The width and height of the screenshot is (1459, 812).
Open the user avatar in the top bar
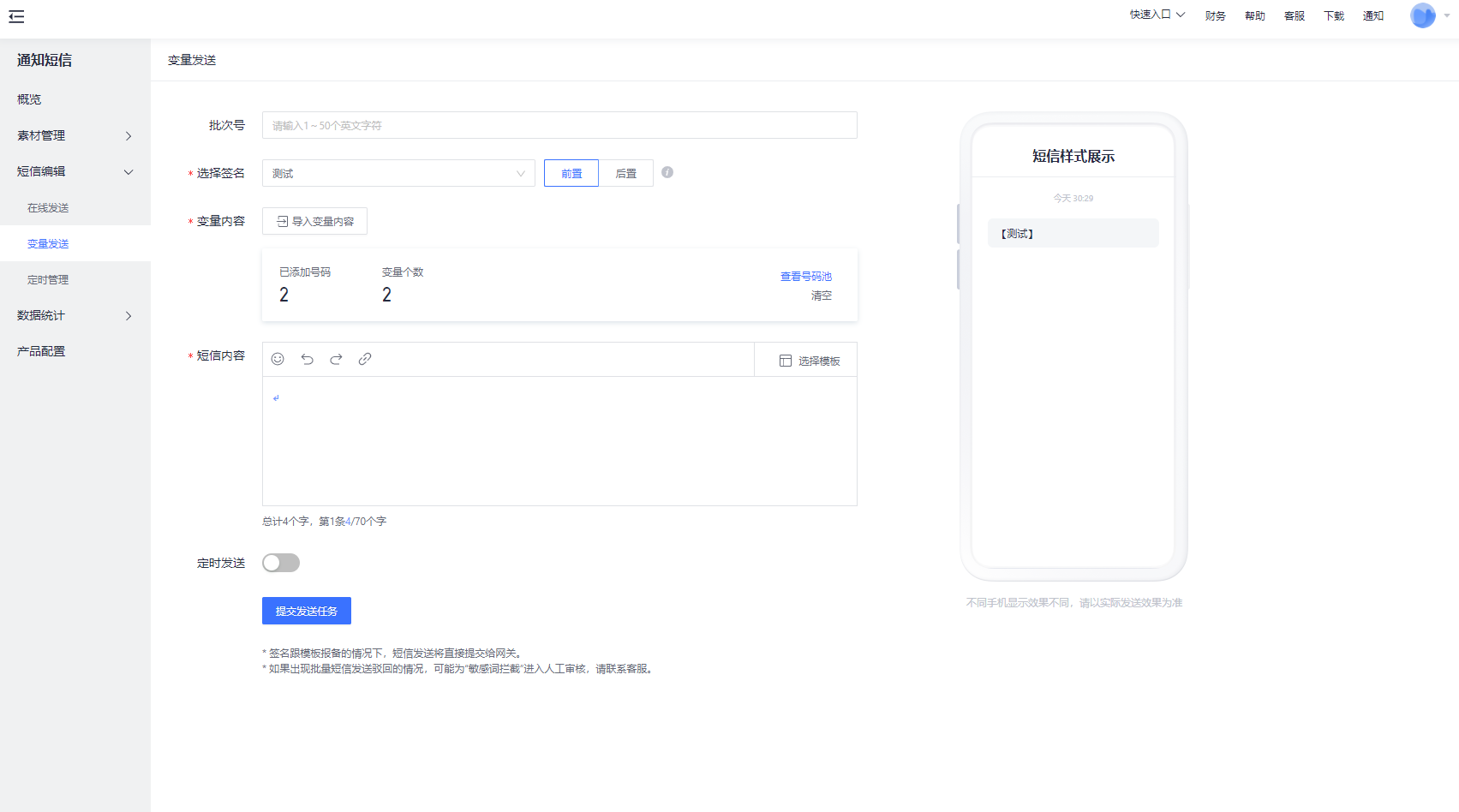[x=1422, y=15]
